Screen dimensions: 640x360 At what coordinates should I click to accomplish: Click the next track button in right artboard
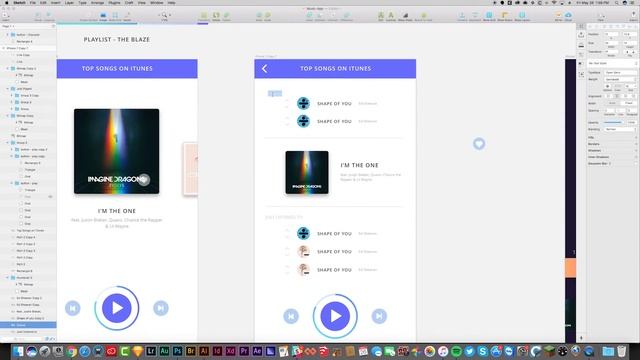click(x=379, y=316)
